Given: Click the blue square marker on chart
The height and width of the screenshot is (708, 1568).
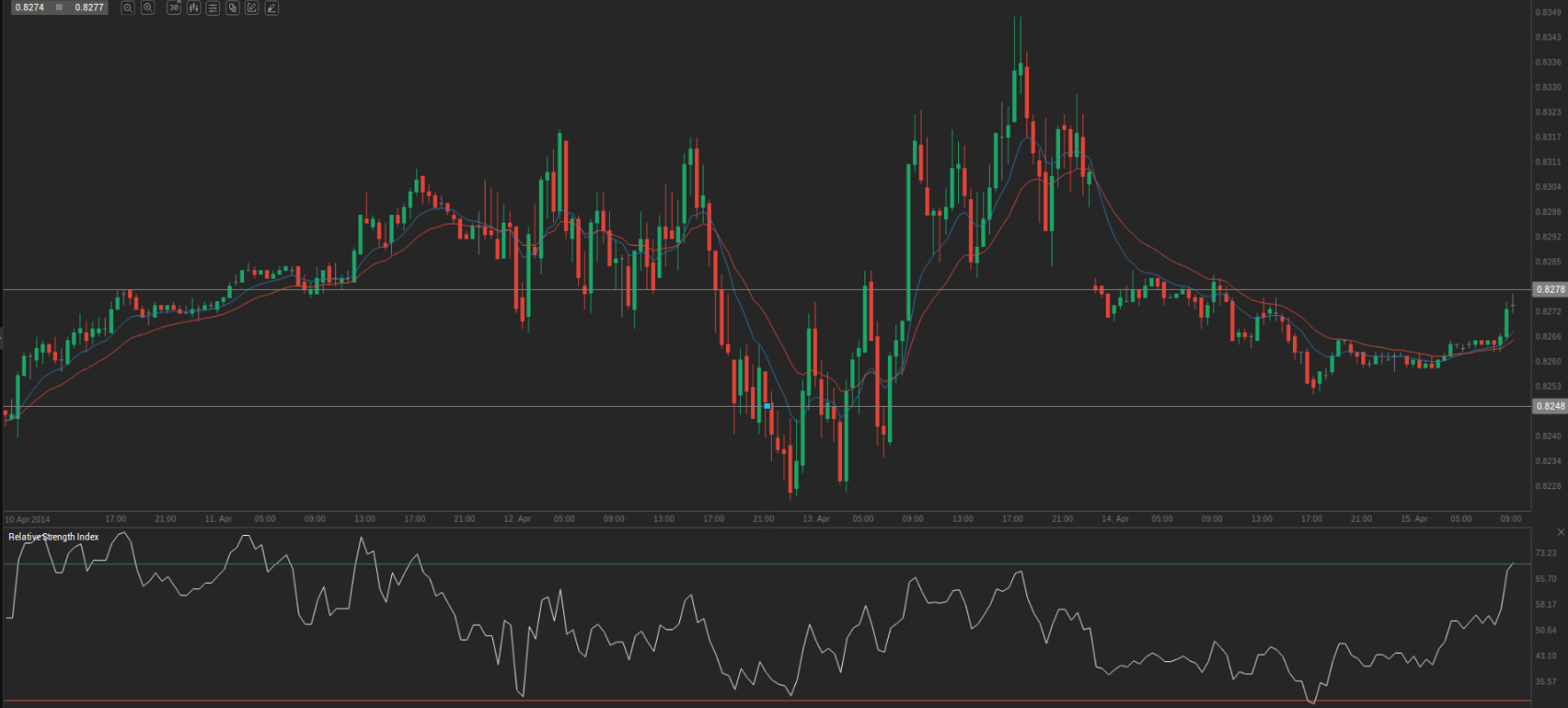Looking at the screenshot, I should click(x=767, y=406).
